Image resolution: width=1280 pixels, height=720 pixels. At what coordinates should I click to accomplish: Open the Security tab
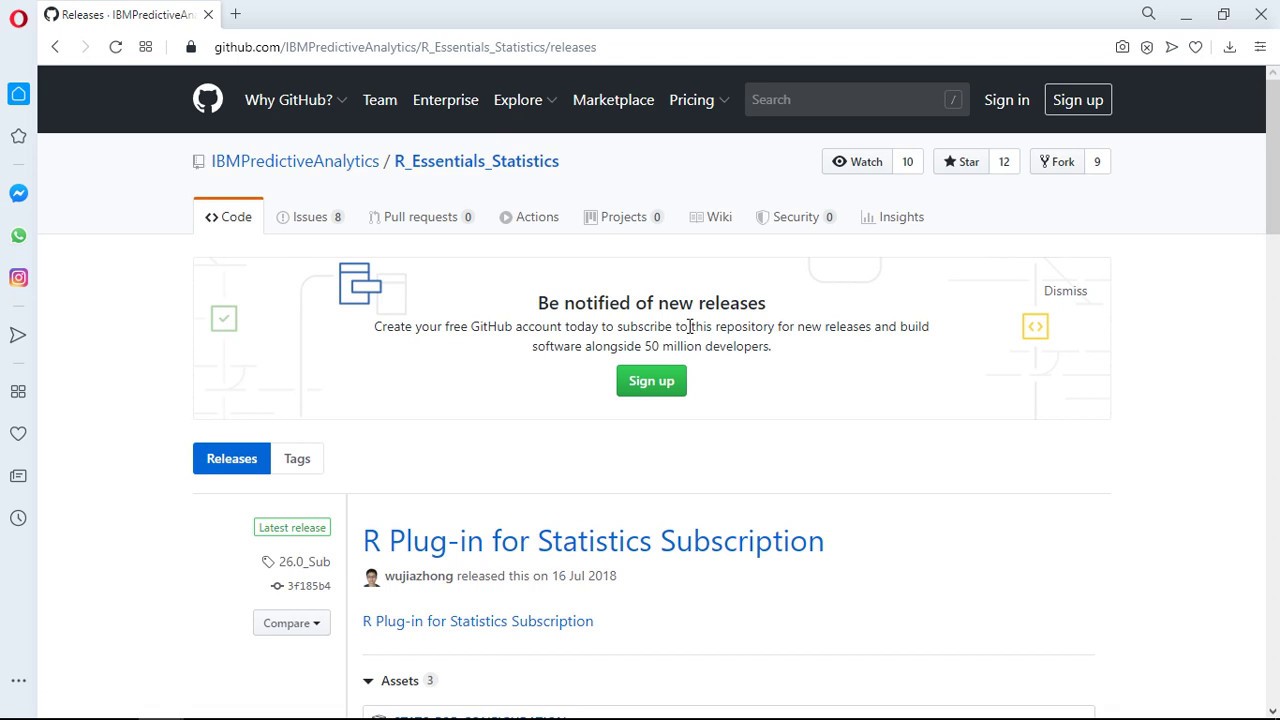[x=796, y=217]
